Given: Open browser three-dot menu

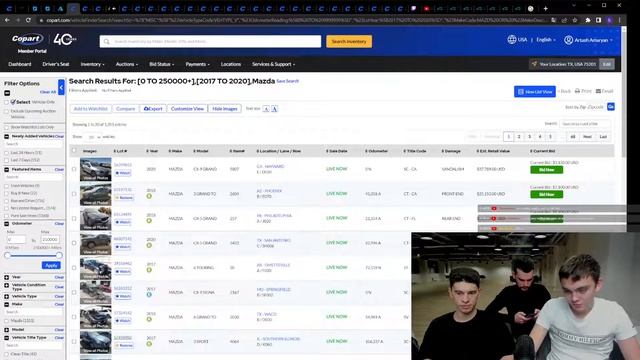Looking at the screenshot, I should coord(620,20).
